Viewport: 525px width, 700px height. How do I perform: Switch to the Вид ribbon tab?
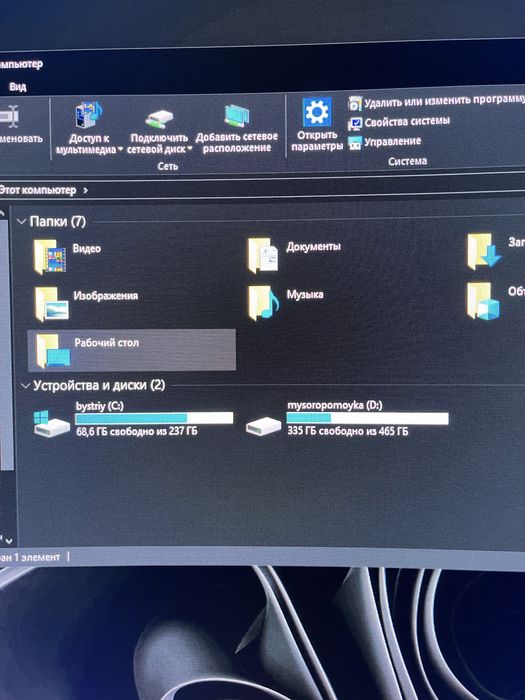click(17, 87)
